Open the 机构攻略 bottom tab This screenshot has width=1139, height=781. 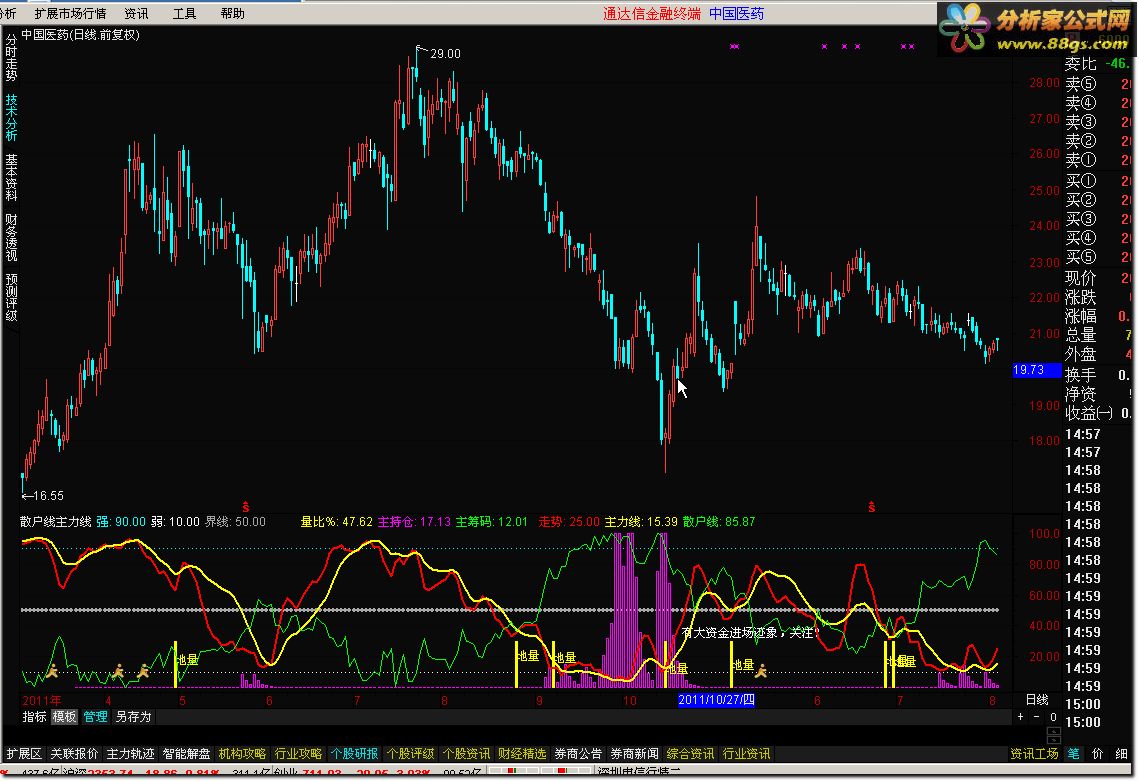click(242, 754)
